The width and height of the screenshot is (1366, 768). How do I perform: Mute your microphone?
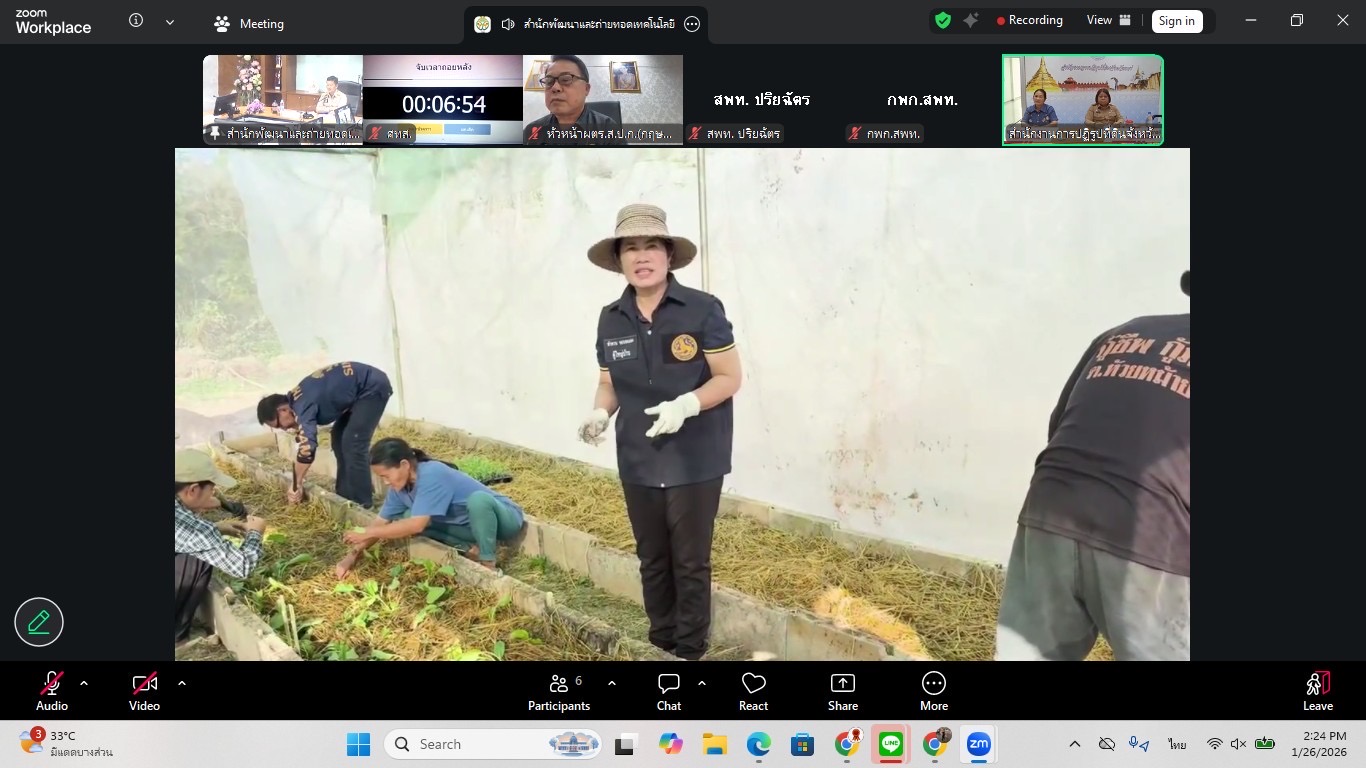51,690
